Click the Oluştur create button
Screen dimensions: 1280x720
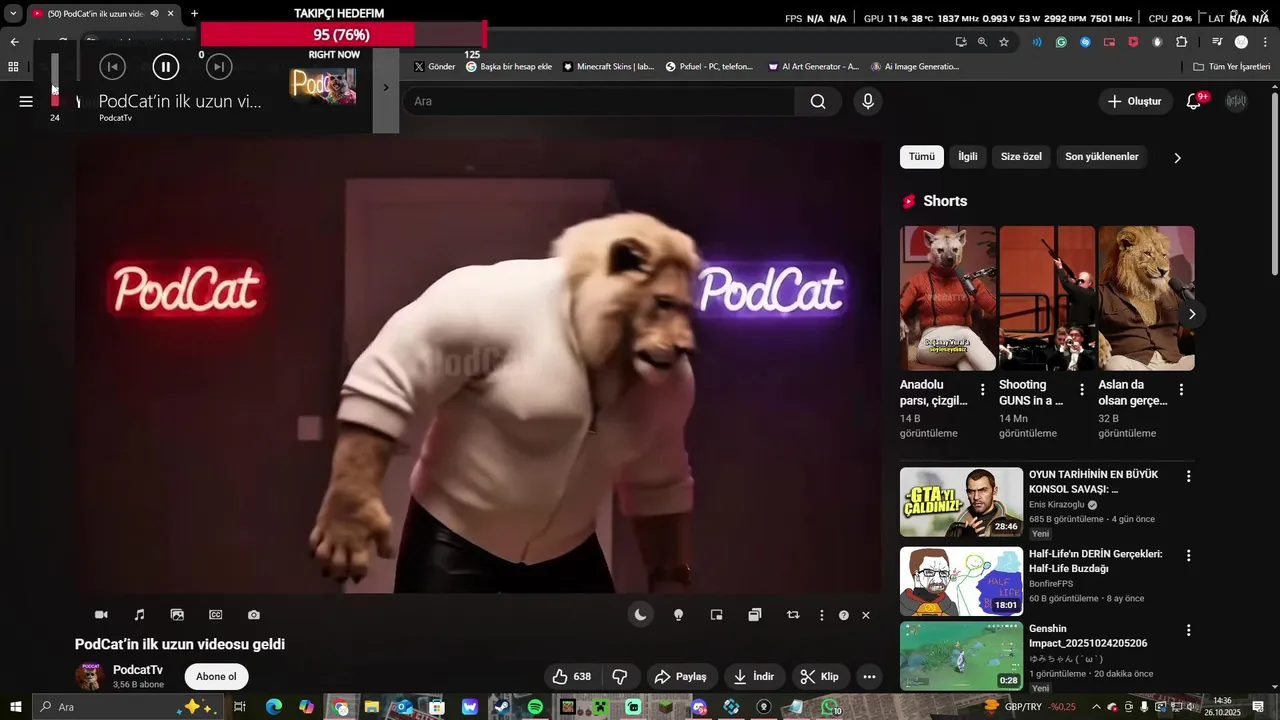tap(1134, 101)
